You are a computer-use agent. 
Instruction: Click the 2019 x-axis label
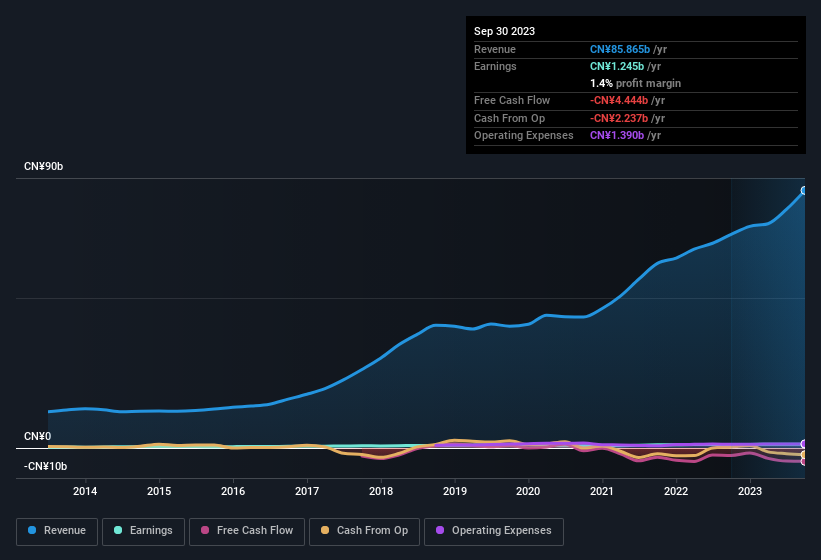(x=454, y=491)
